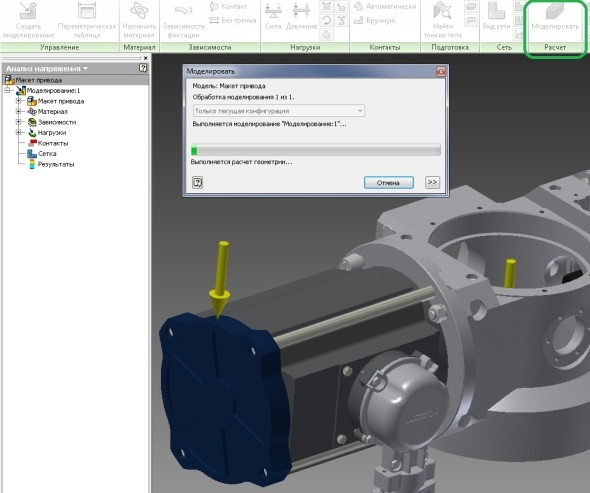Viewport: 590px width, 493px height.
Task: Click the Зависимости ribbon panel title
Action: (x=210, y=47)
